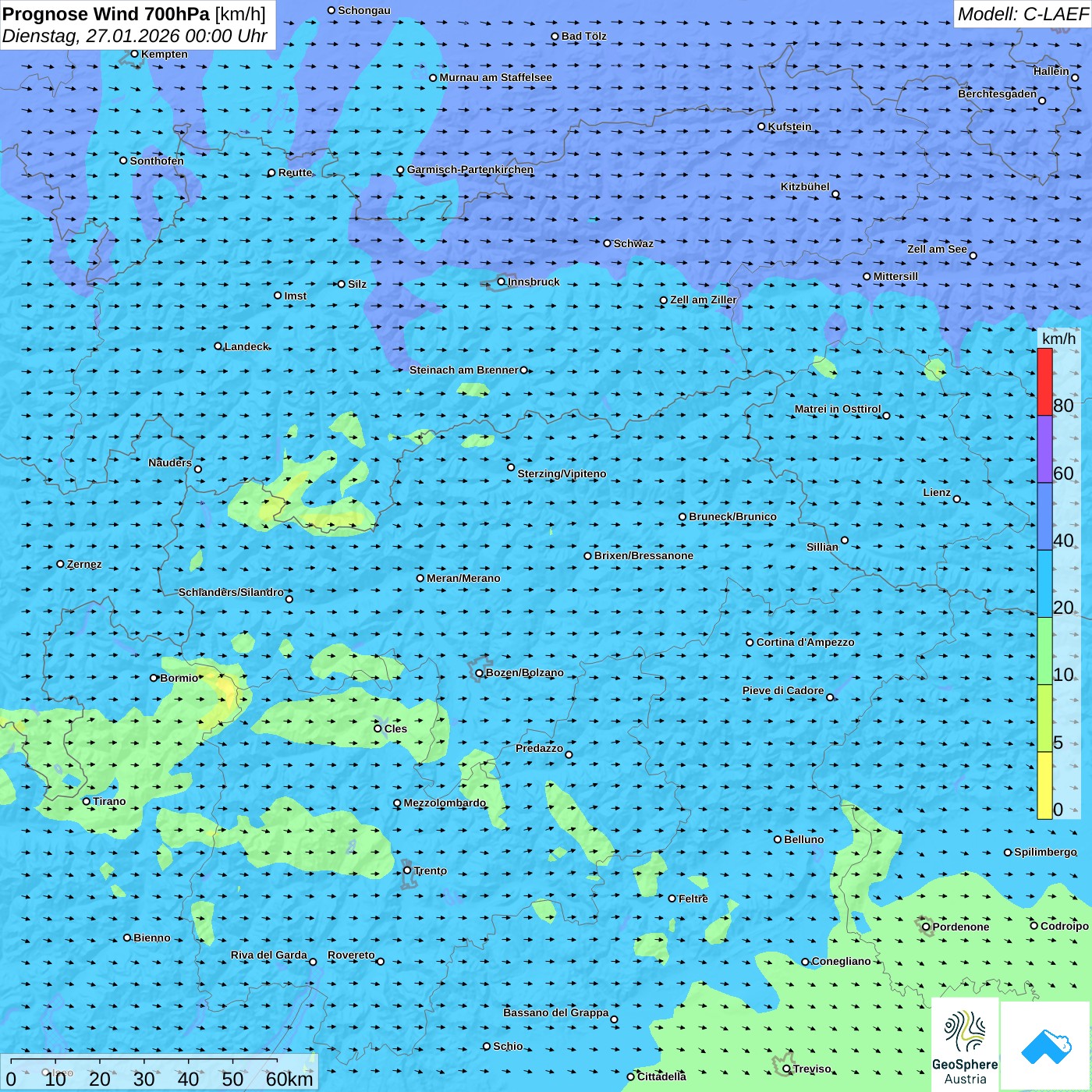Click the 'Steinach am Brenner' label

tap(463, 370)
